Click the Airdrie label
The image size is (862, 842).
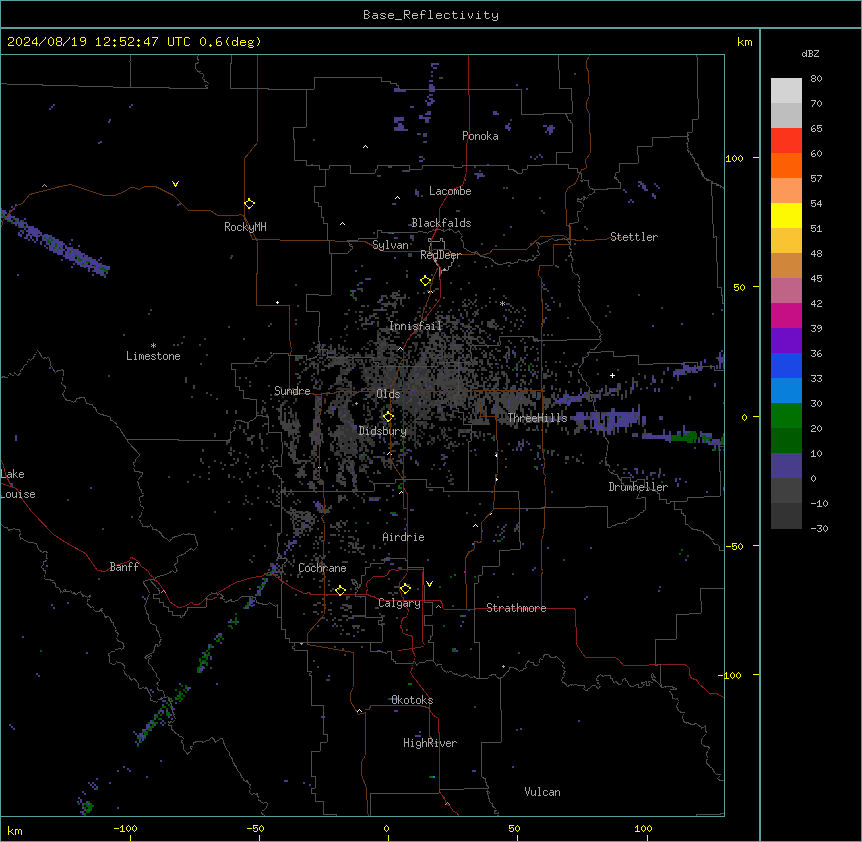[404, 537]
